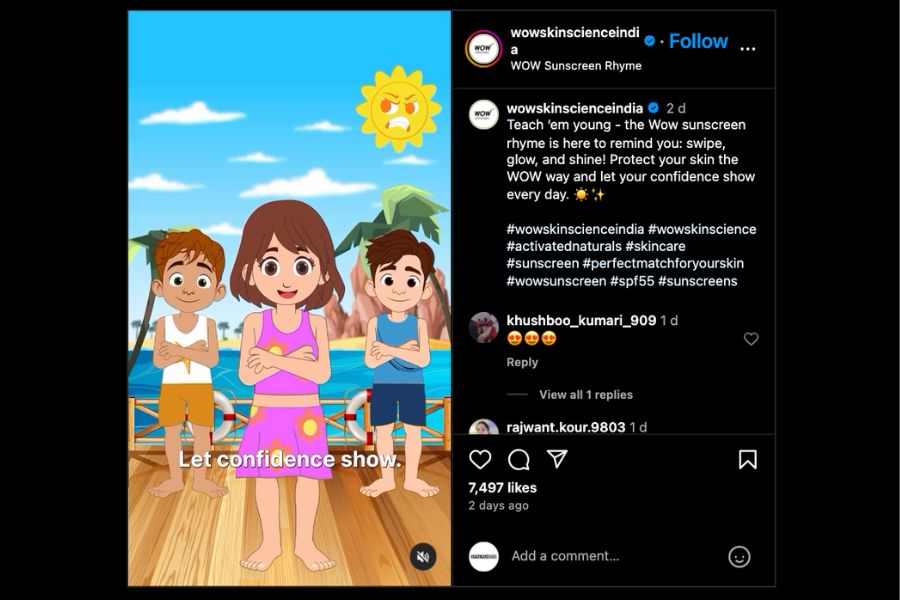Open the emoji picker smiley icon
900x600 pixels.
[739, 556]
